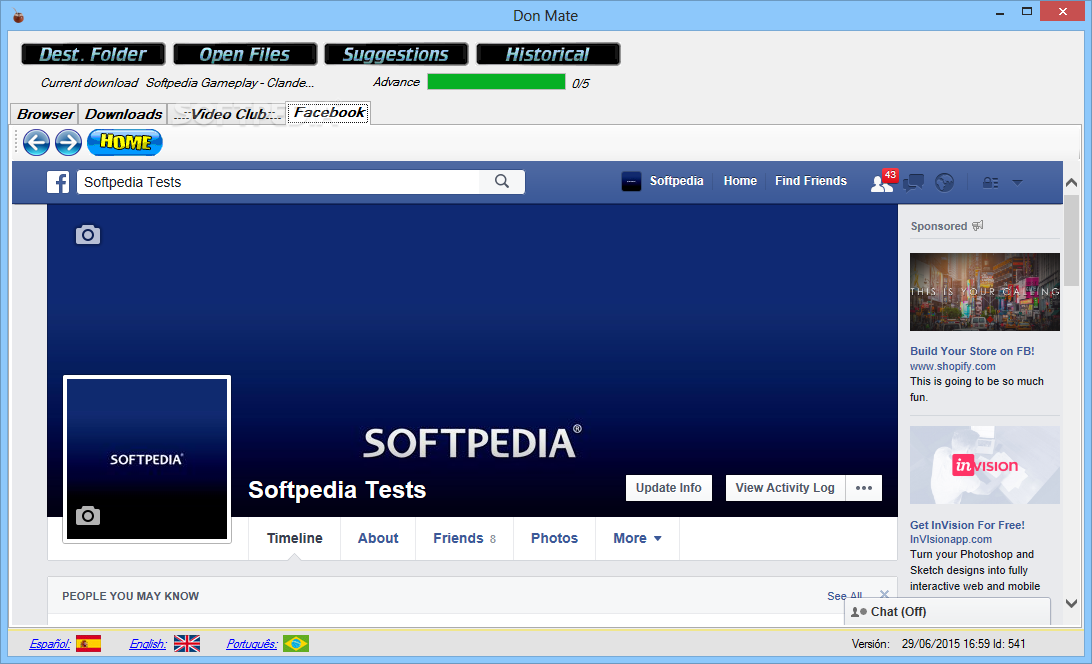Select the Spanish flag icon

click(x=88, y=643)
